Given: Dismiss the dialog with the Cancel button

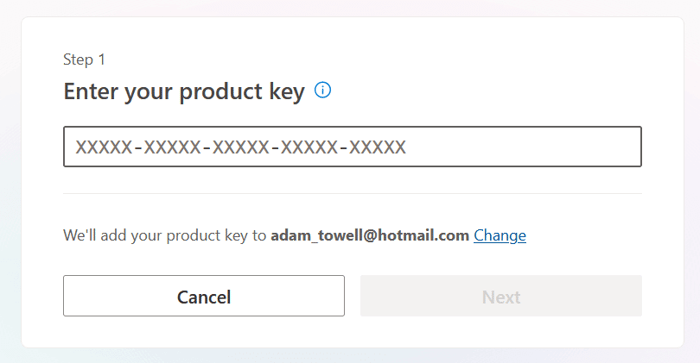Looking at the screenshot, I should [204, 296].
